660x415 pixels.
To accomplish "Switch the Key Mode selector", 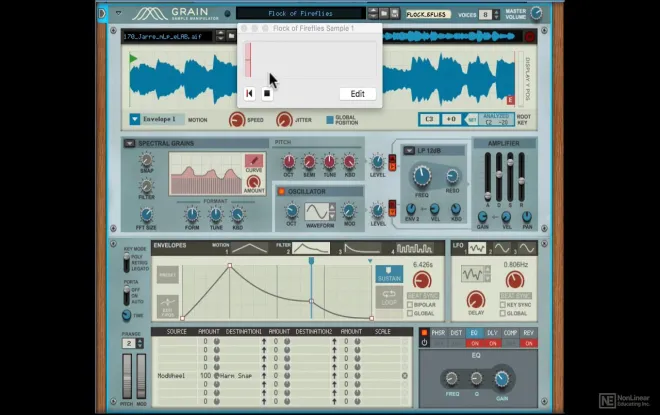I will (x=126, y=263).
